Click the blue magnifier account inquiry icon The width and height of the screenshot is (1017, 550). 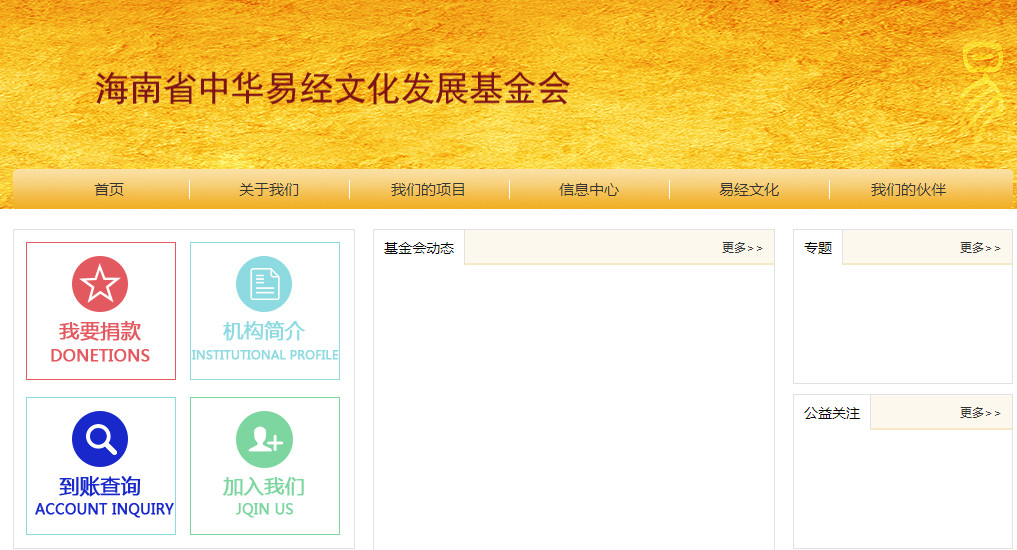pyautogui.click(x=100, y=439)
